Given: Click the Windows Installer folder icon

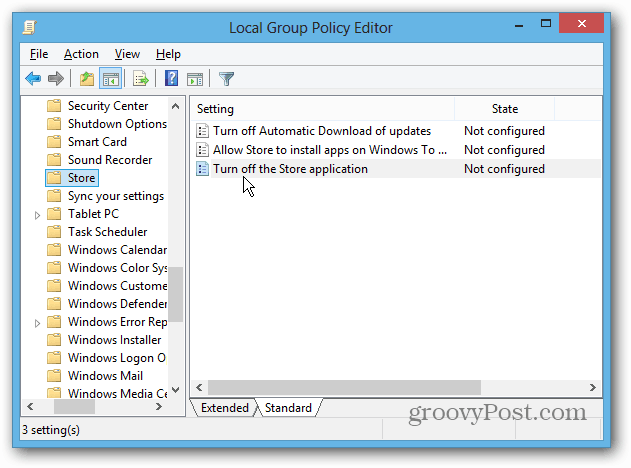Looking at the screenshot, I should (54, 340).
